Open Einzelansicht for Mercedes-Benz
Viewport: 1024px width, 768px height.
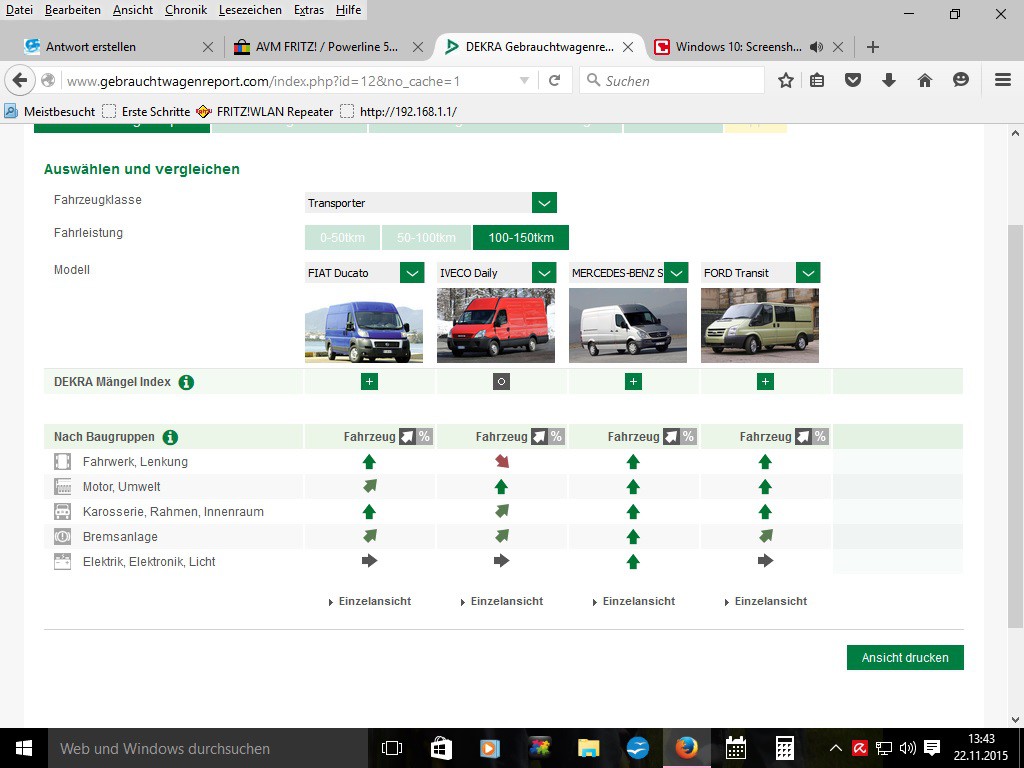[x=634, y=601]
